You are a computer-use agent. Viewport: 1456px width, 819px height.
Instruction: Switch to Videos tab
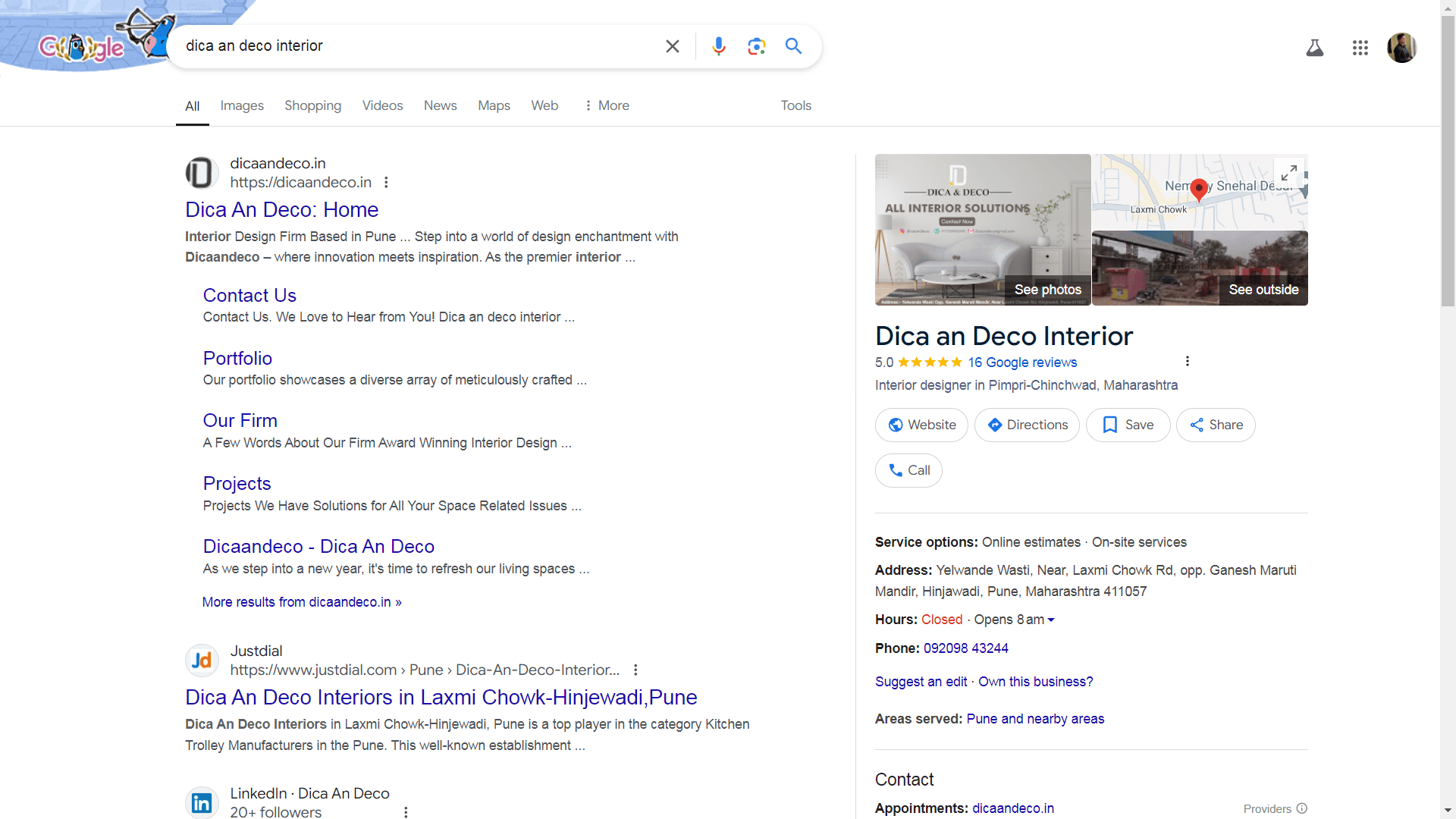click(x=382, y=105)
